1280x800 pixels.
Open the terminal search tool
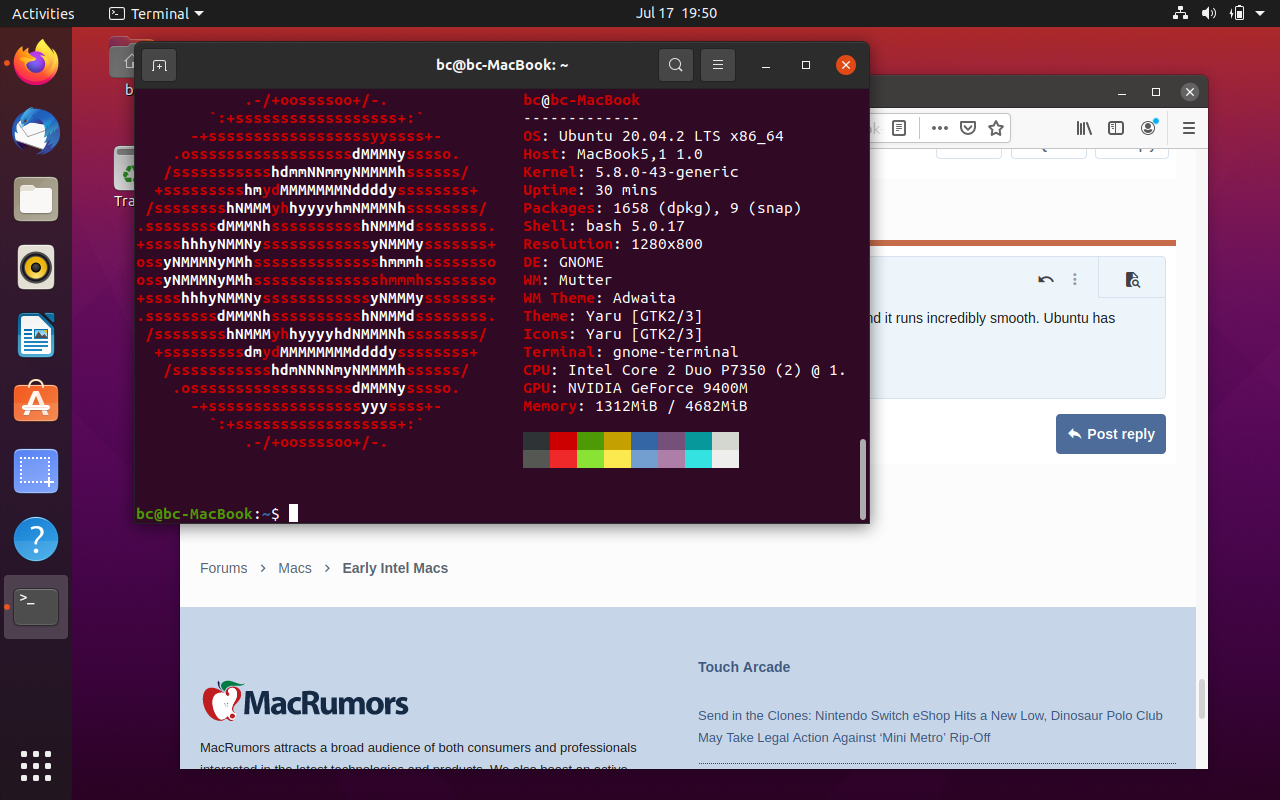coord(676,65)
